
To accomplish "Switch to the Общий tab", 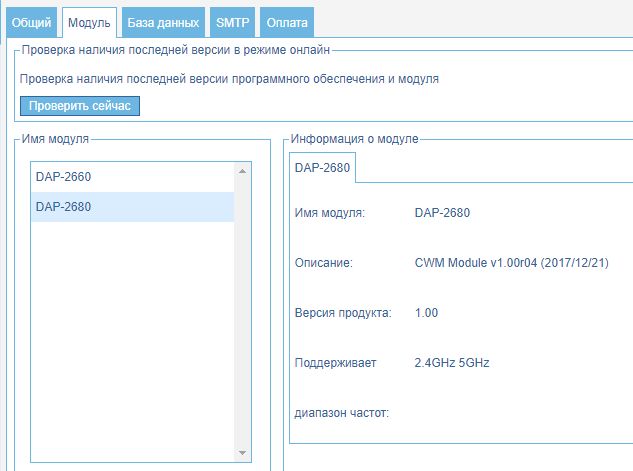I will (x=31, y=21).
